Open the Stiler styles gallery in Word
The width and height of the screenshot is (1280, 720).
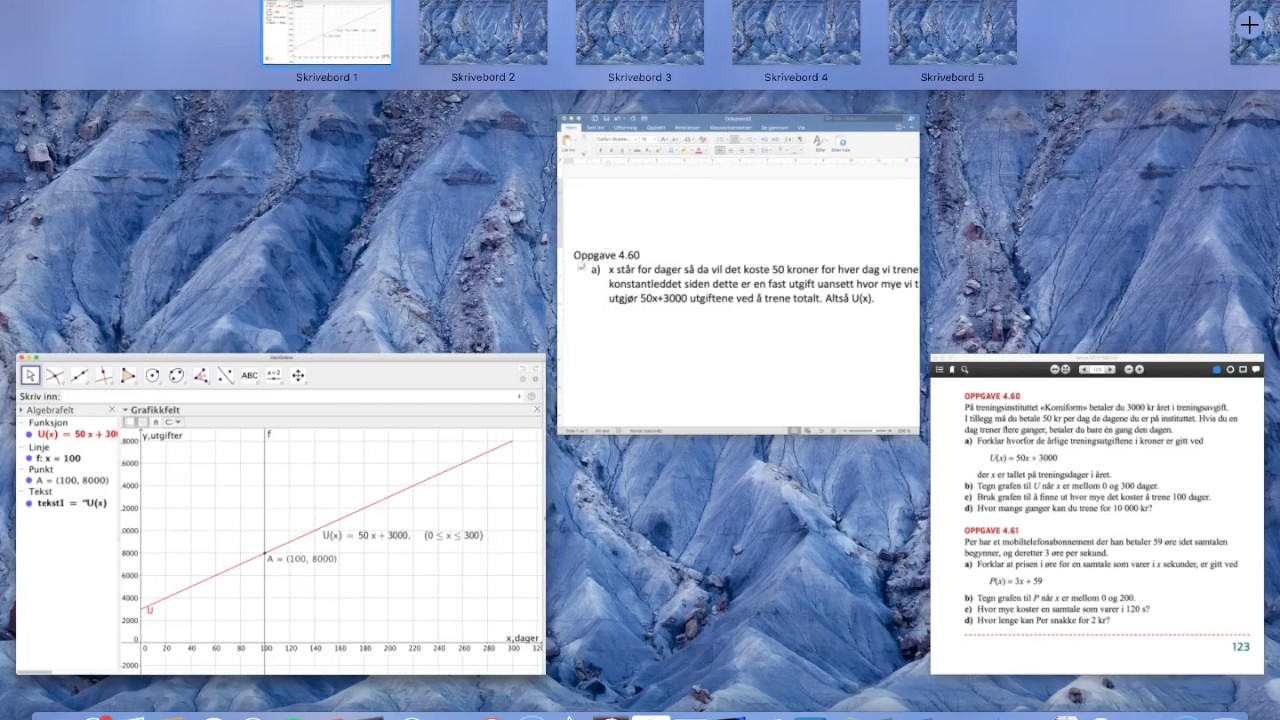[818, 142]
